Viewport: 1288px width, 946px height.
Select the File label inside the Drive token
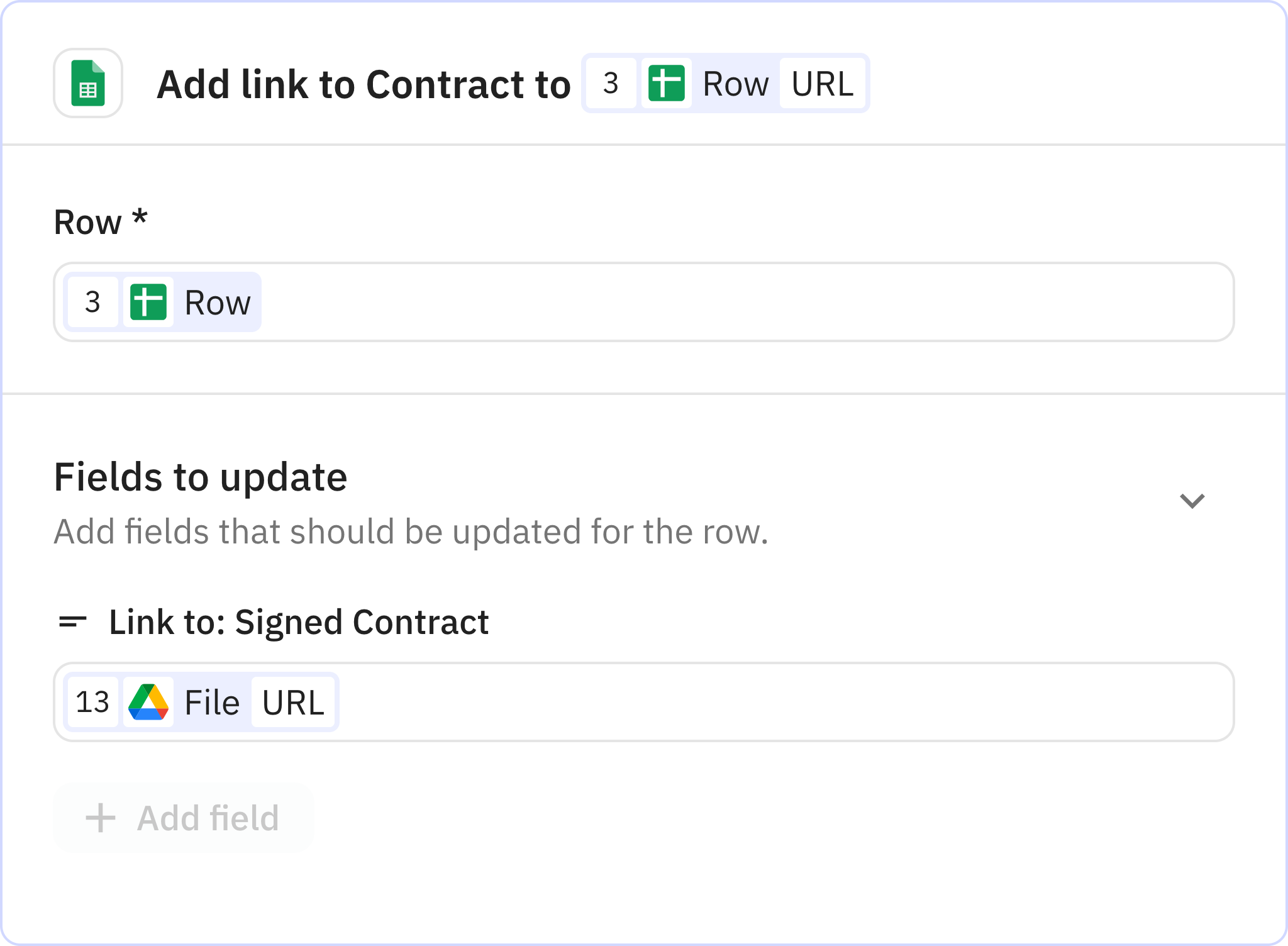(x=211, y=701)
